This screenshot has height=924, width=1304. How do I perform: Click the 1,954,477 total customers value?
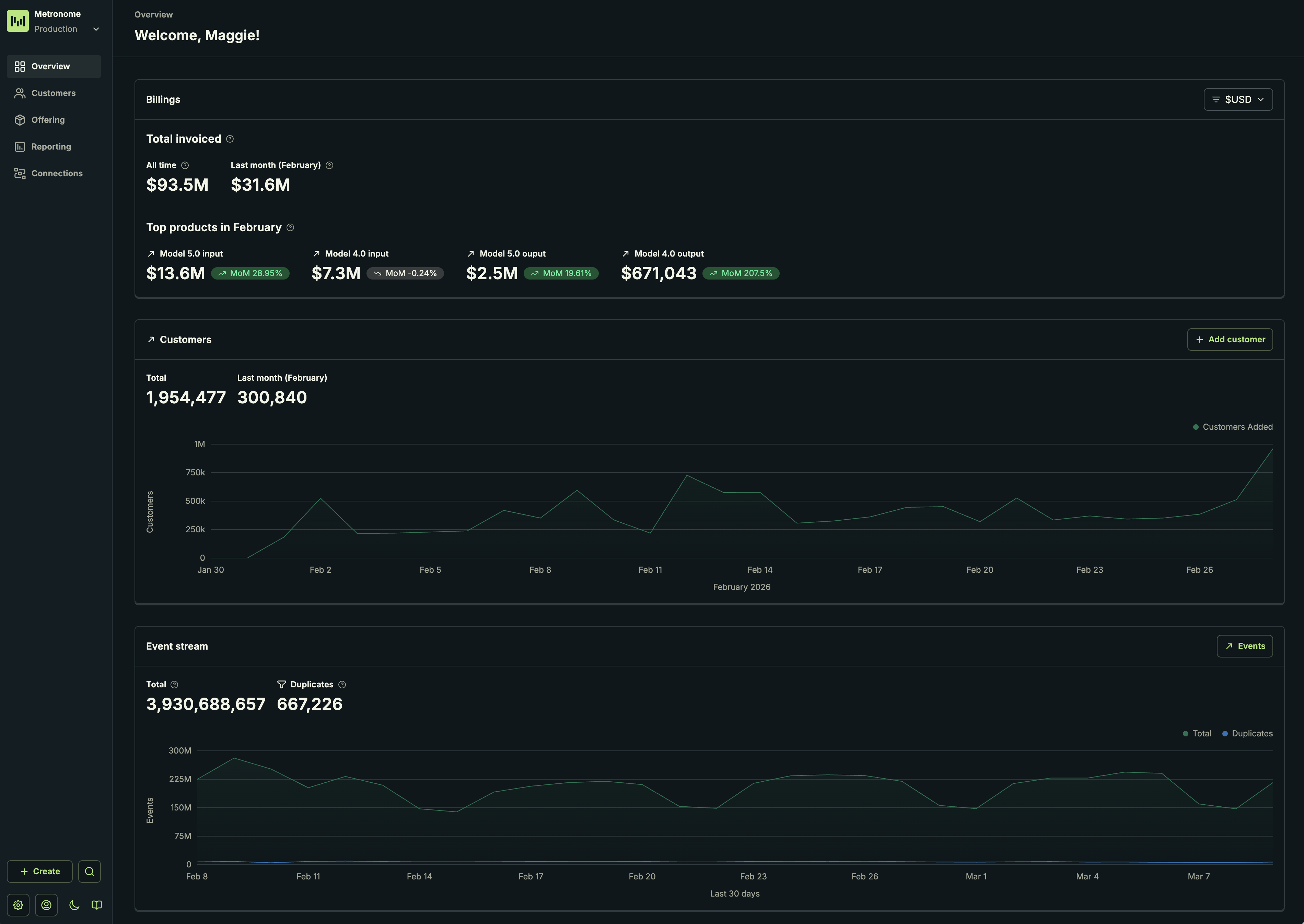click(186, 398)
